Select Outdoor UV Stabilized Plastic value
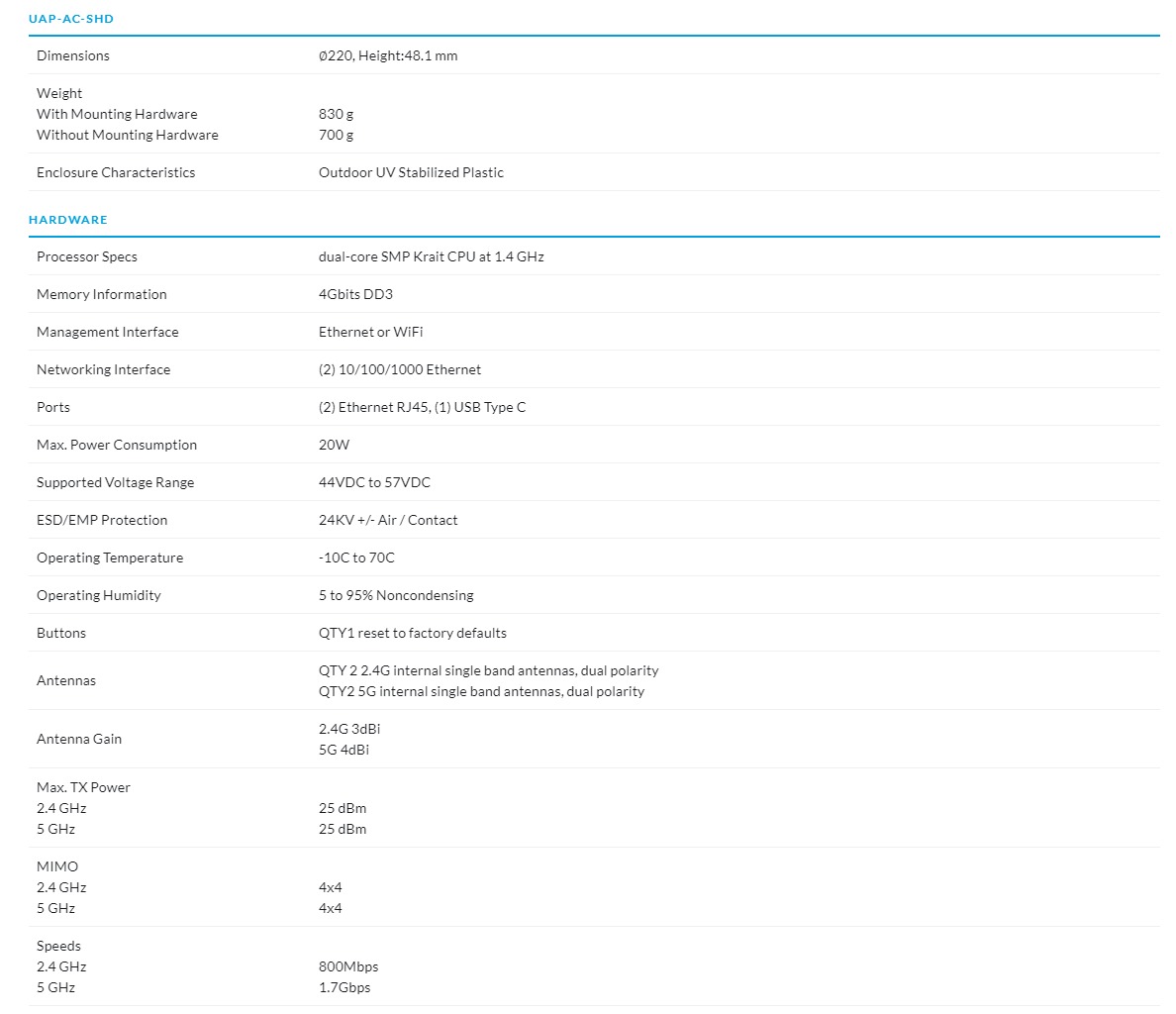 (x=411, y=172)
